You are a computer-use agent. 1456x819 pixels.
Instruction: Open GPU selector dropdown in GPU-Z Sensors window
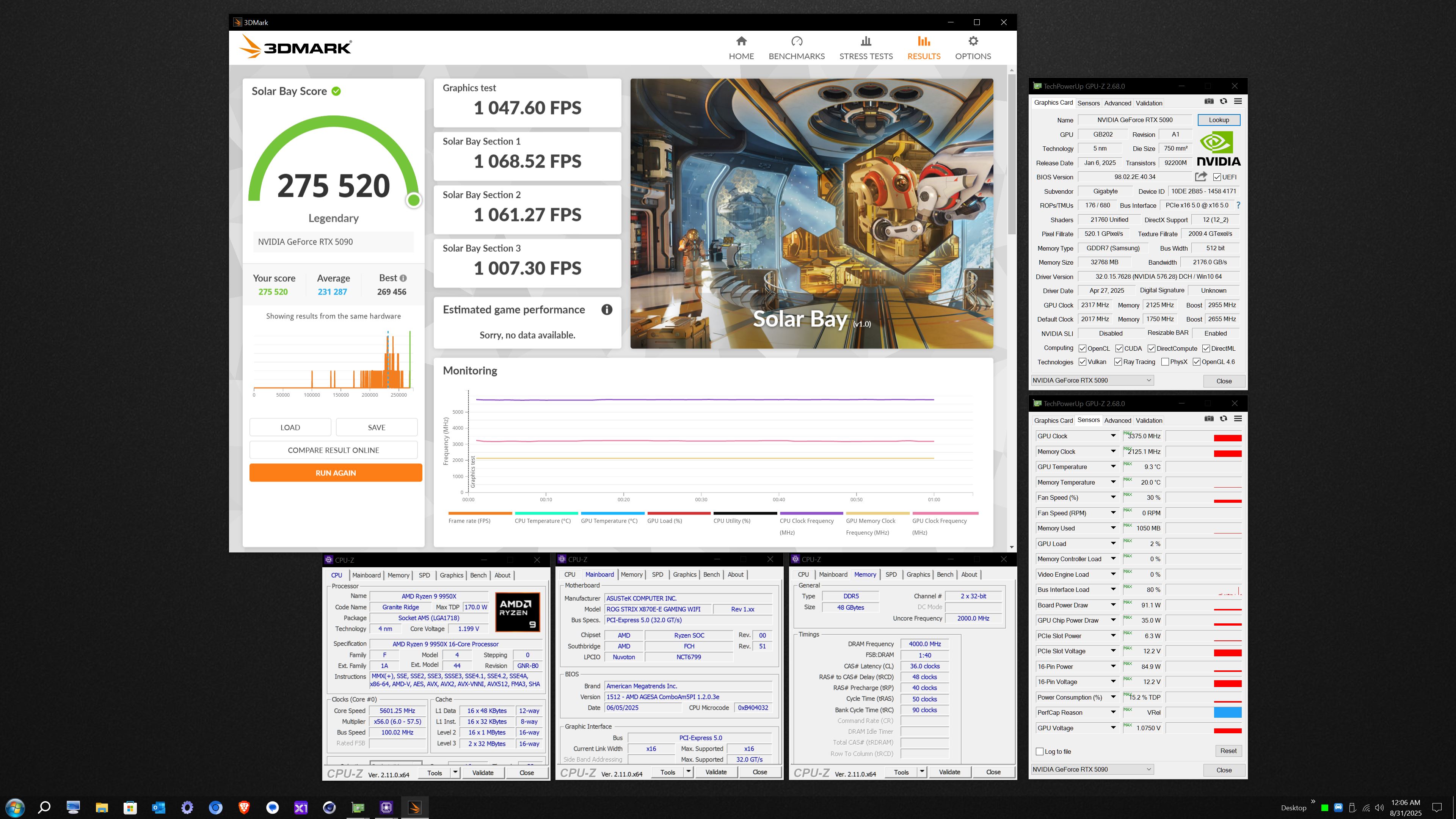(x=1092, y=769)
